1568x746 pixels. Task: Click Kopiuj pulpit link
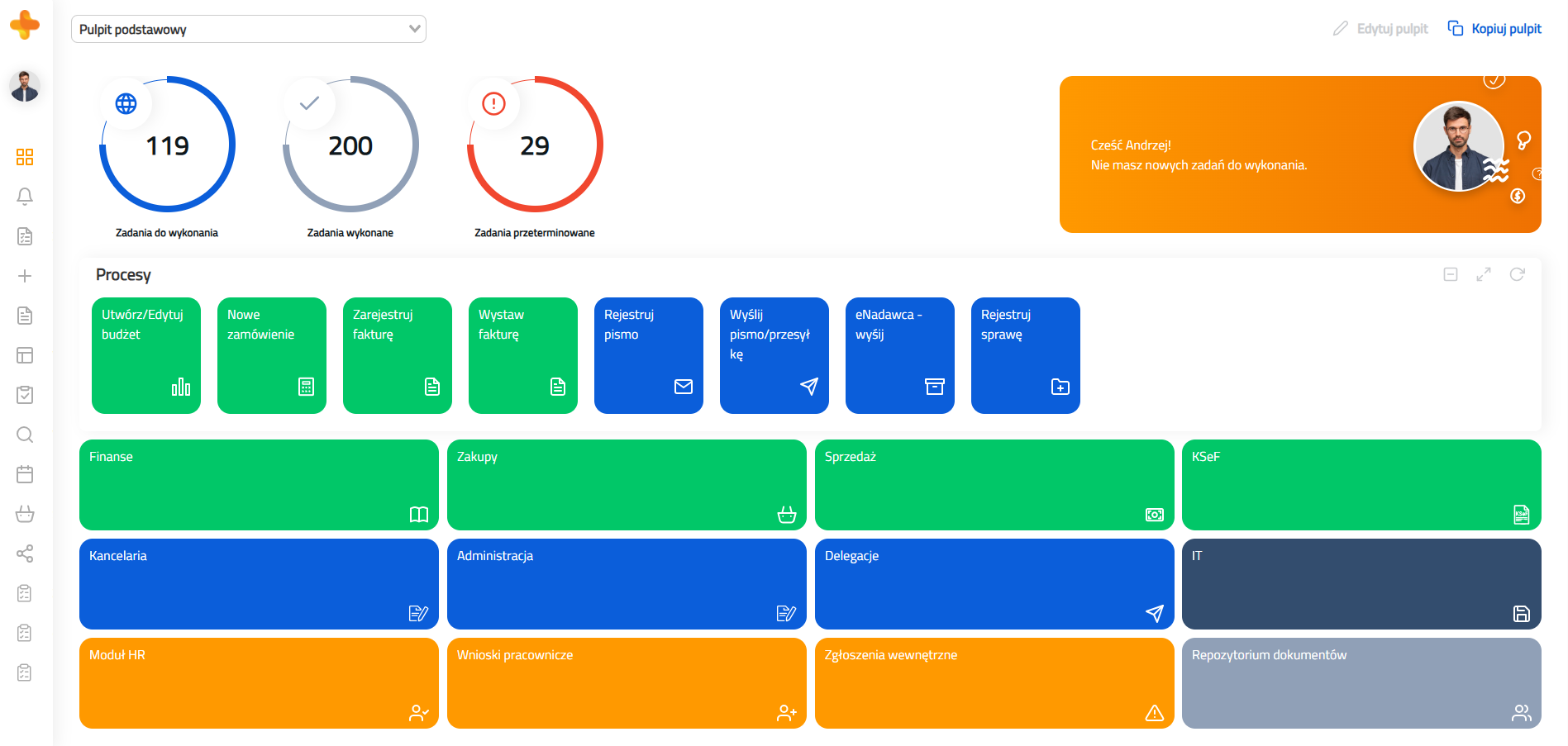(1494, 29)
